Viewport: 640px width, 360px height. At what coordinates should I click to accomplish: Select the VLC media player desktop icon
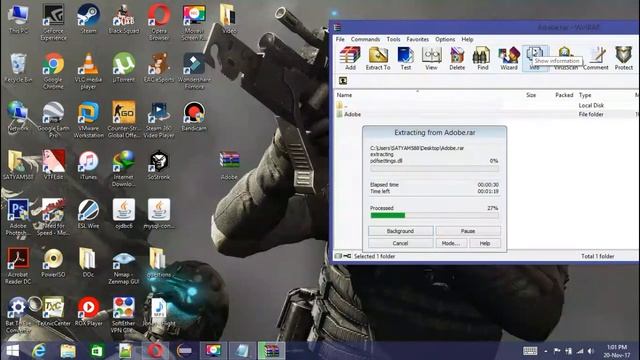click(x=88, y=71)
